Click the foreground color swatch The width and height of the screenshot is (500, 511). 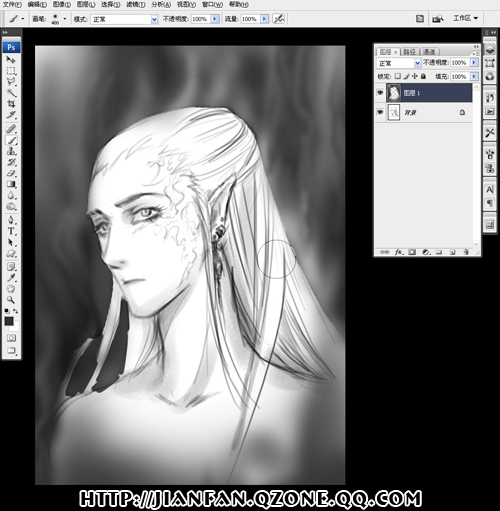[x=9, y=321]
